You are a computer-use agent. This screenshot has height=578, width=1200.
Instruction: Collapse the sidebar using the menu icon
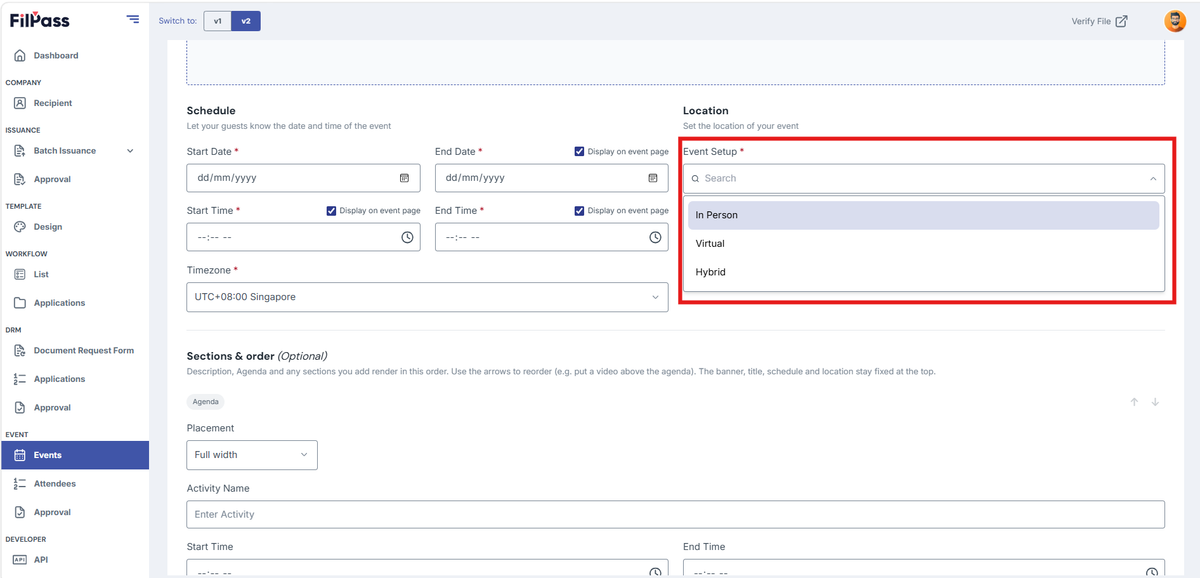click(133, 20)
